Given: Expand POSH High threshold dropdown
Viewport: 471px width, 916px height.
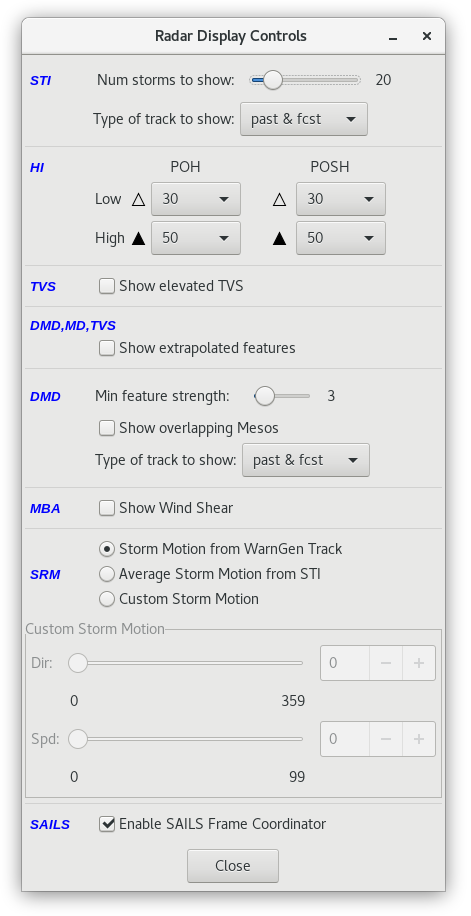Looking at the screenshot, I should point(341,238).
